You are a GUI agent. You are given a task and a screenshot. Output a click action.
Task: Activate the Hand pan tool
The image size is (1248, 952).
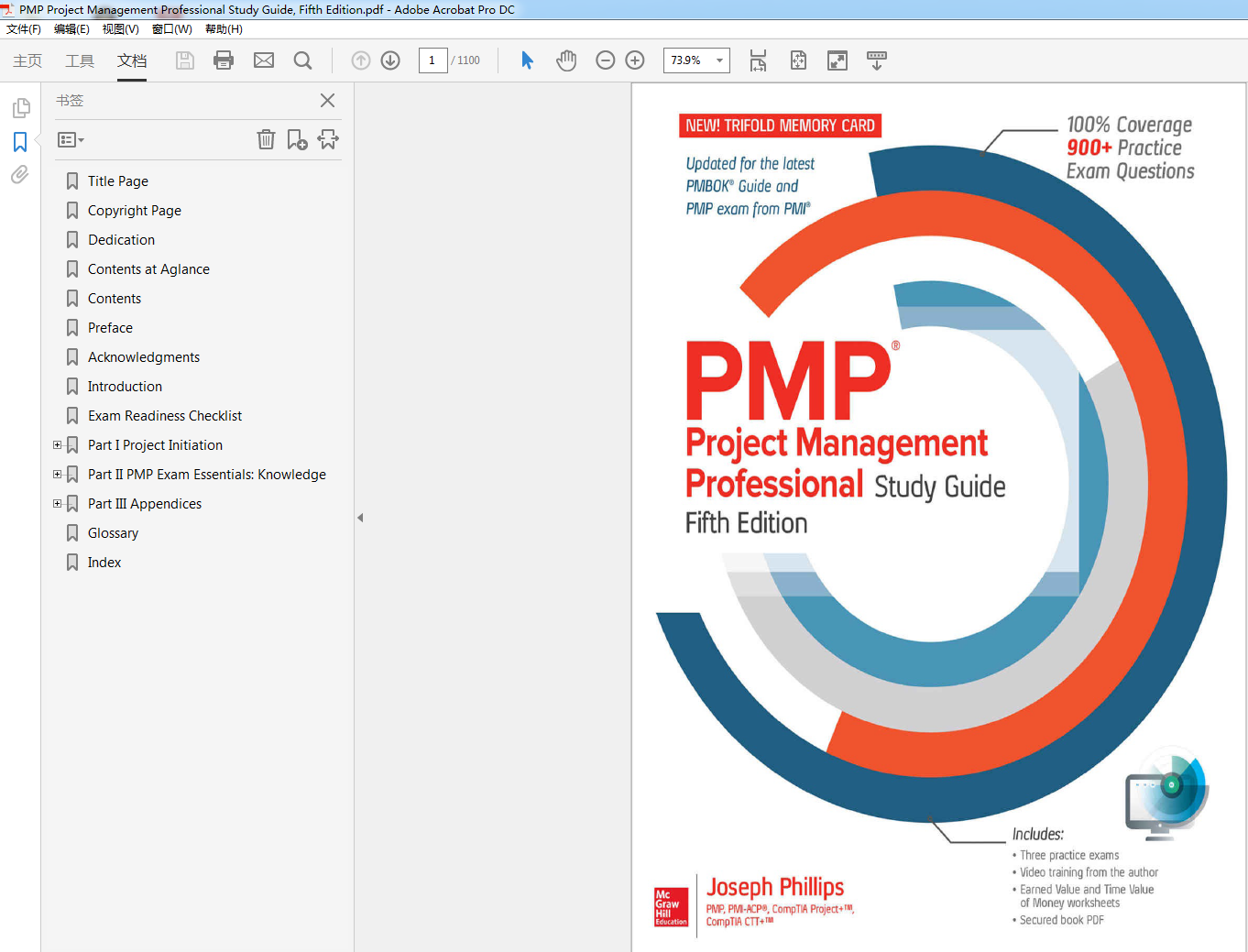click(x=566, y=60)
